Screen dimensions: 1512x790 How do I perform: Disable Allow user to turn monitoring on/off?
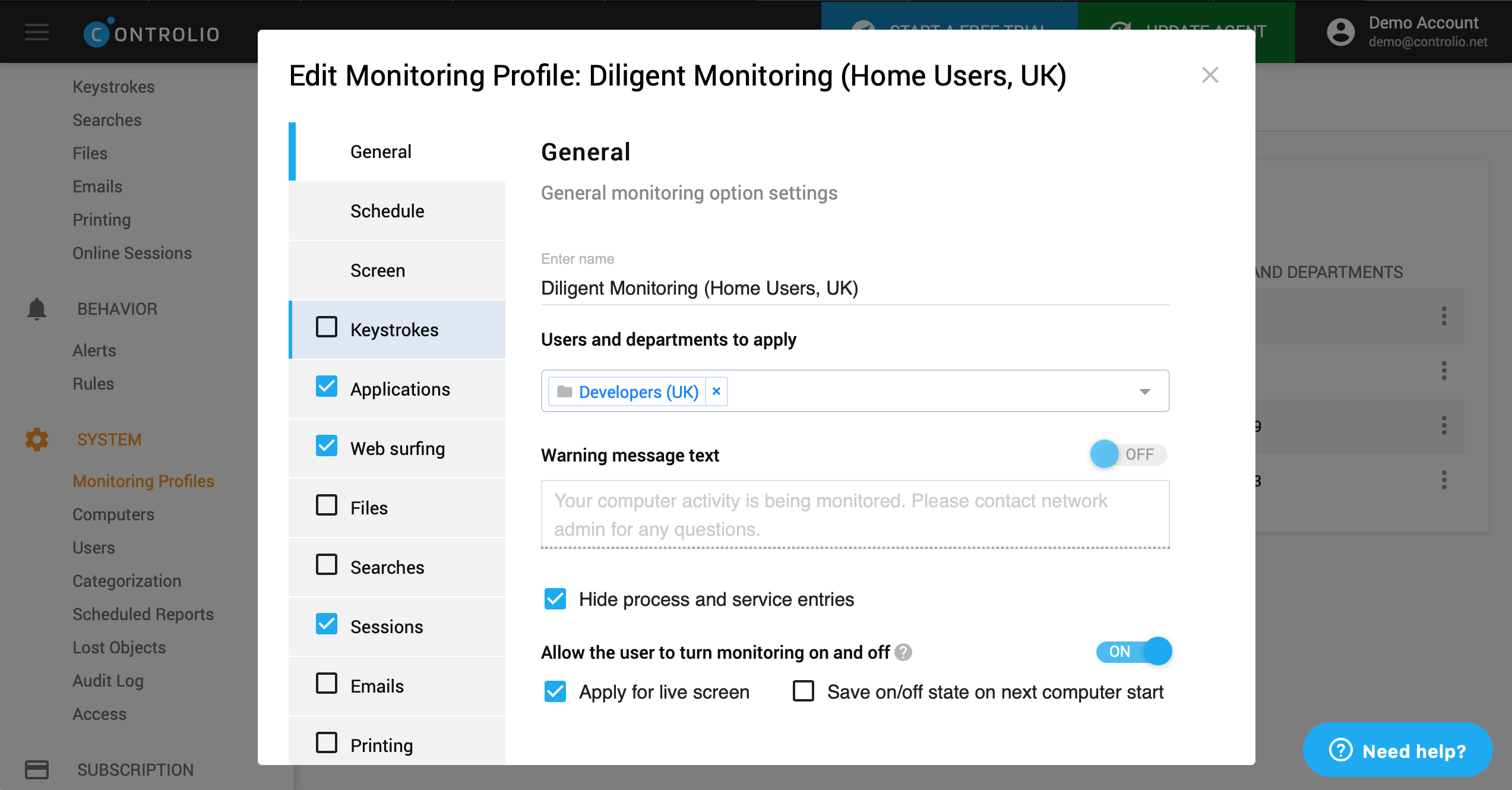click(x=1131, y=651)
